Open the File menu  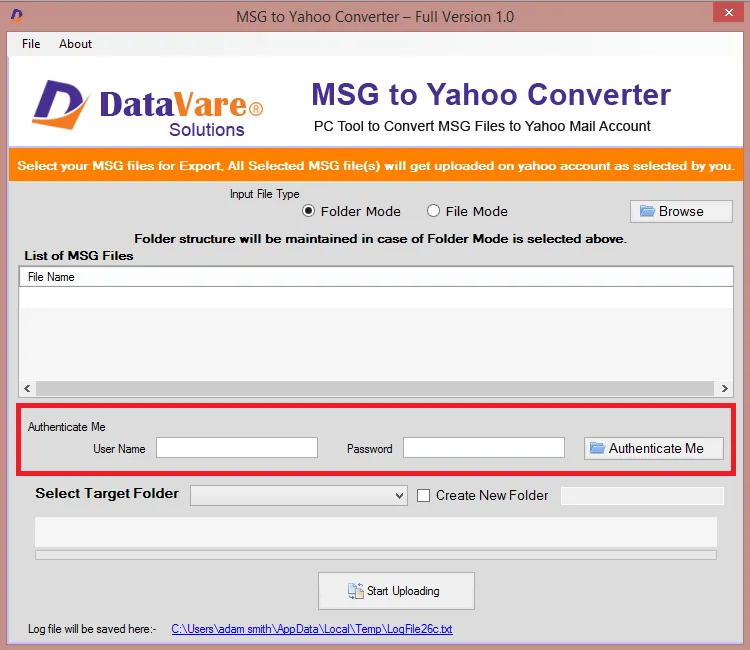pyautogui.click(x=31, y=44)
